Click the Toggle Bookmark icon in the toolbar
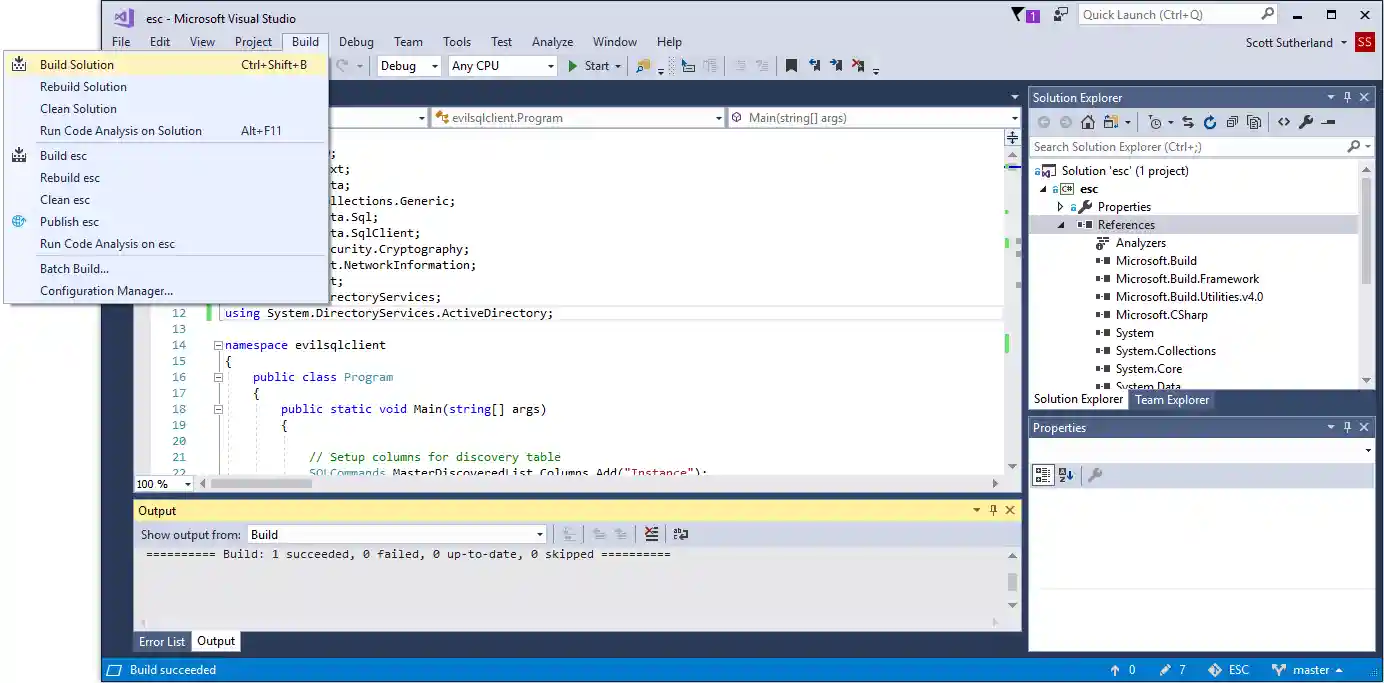Screen dimensions: 1384x683 (791, 66)
